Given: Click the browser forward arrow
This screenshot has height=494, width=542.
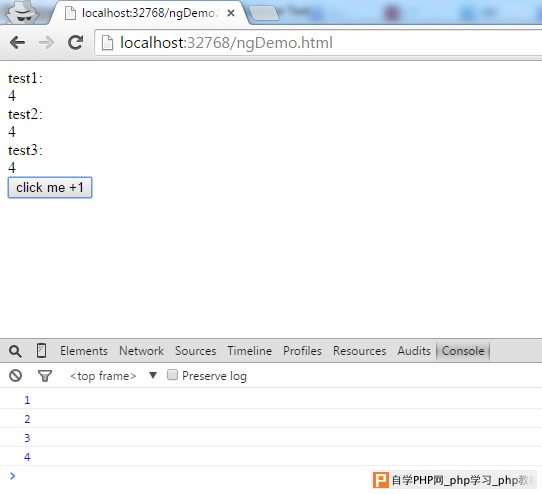Looking at the screenshot, I should [x=46, y=43].
